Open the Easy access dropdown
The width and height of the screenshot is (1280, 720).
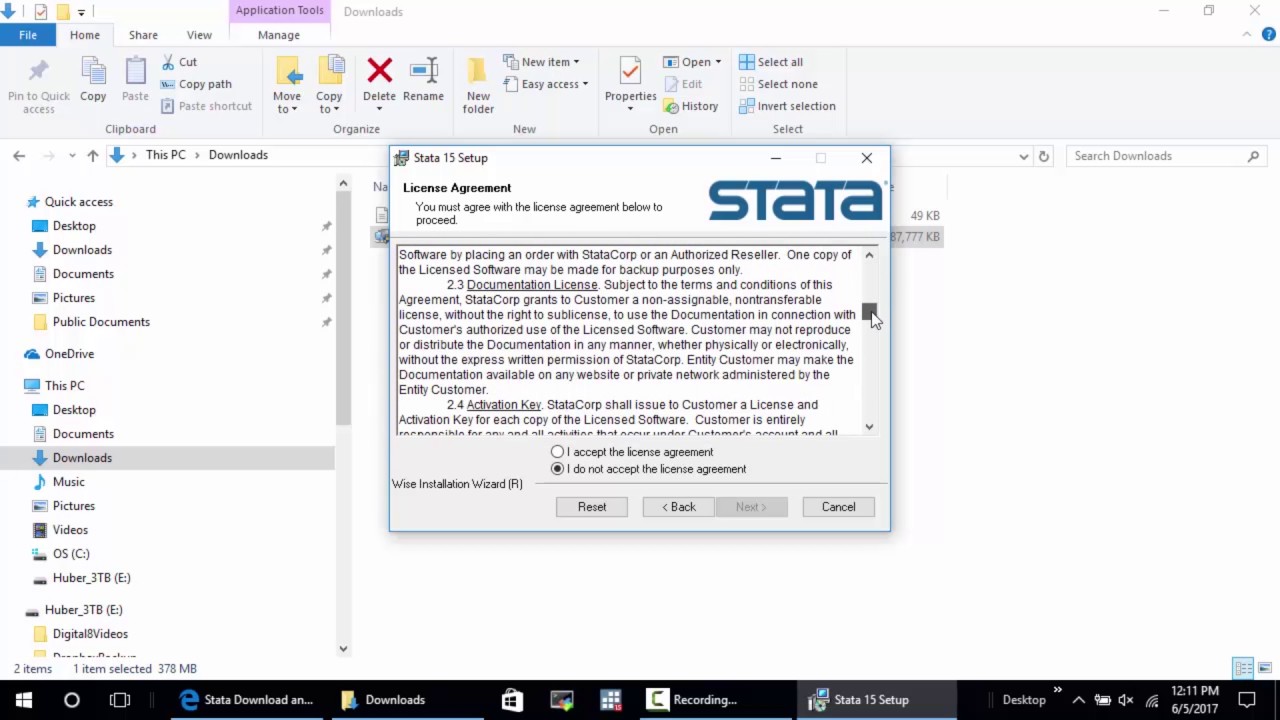point(546,84)
